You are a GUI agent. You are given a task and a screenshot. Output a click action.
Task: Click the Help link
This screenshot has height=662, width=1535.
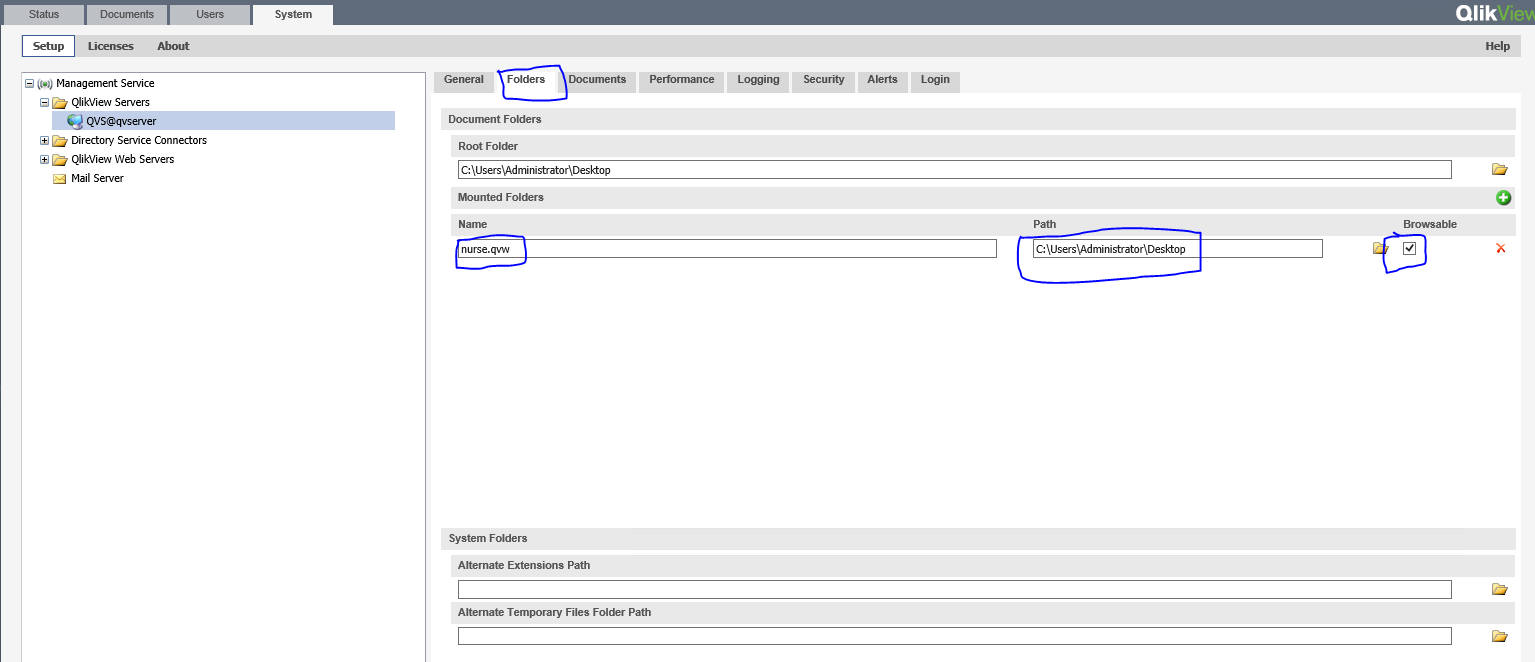tap(1497, 46)
